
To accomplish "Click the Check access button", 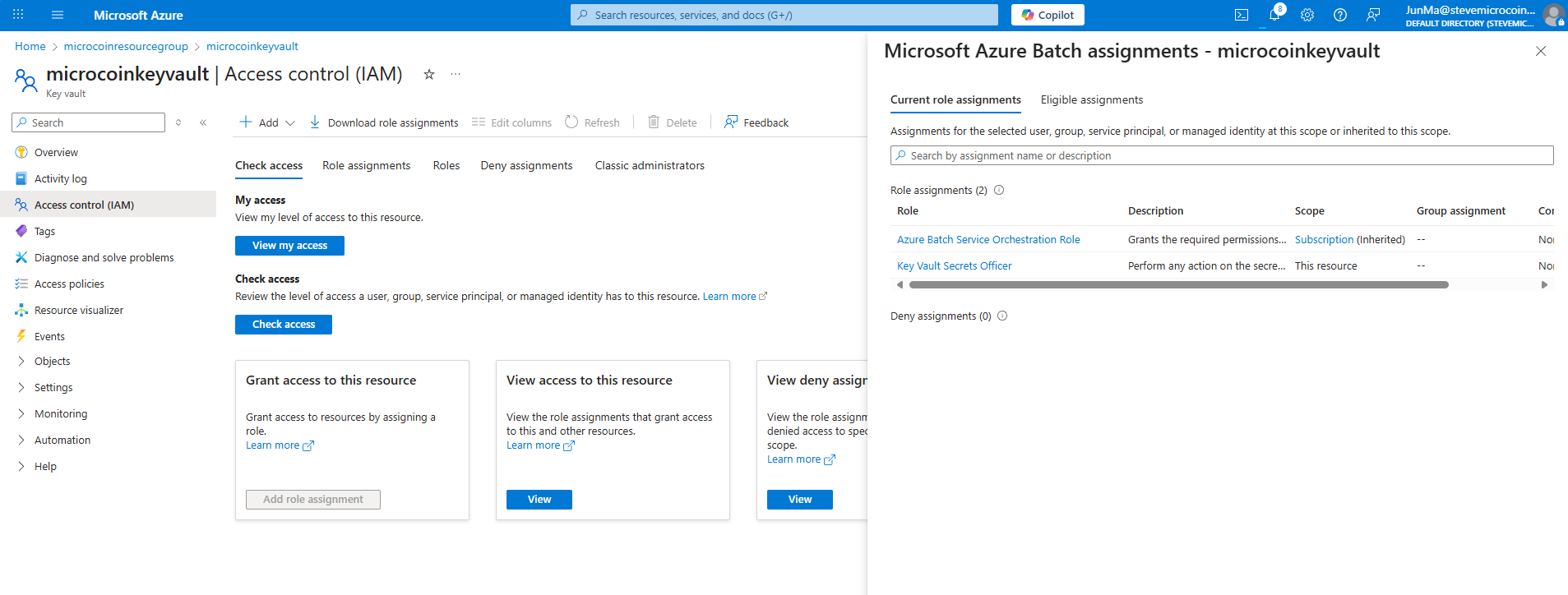I will (284, 325).
